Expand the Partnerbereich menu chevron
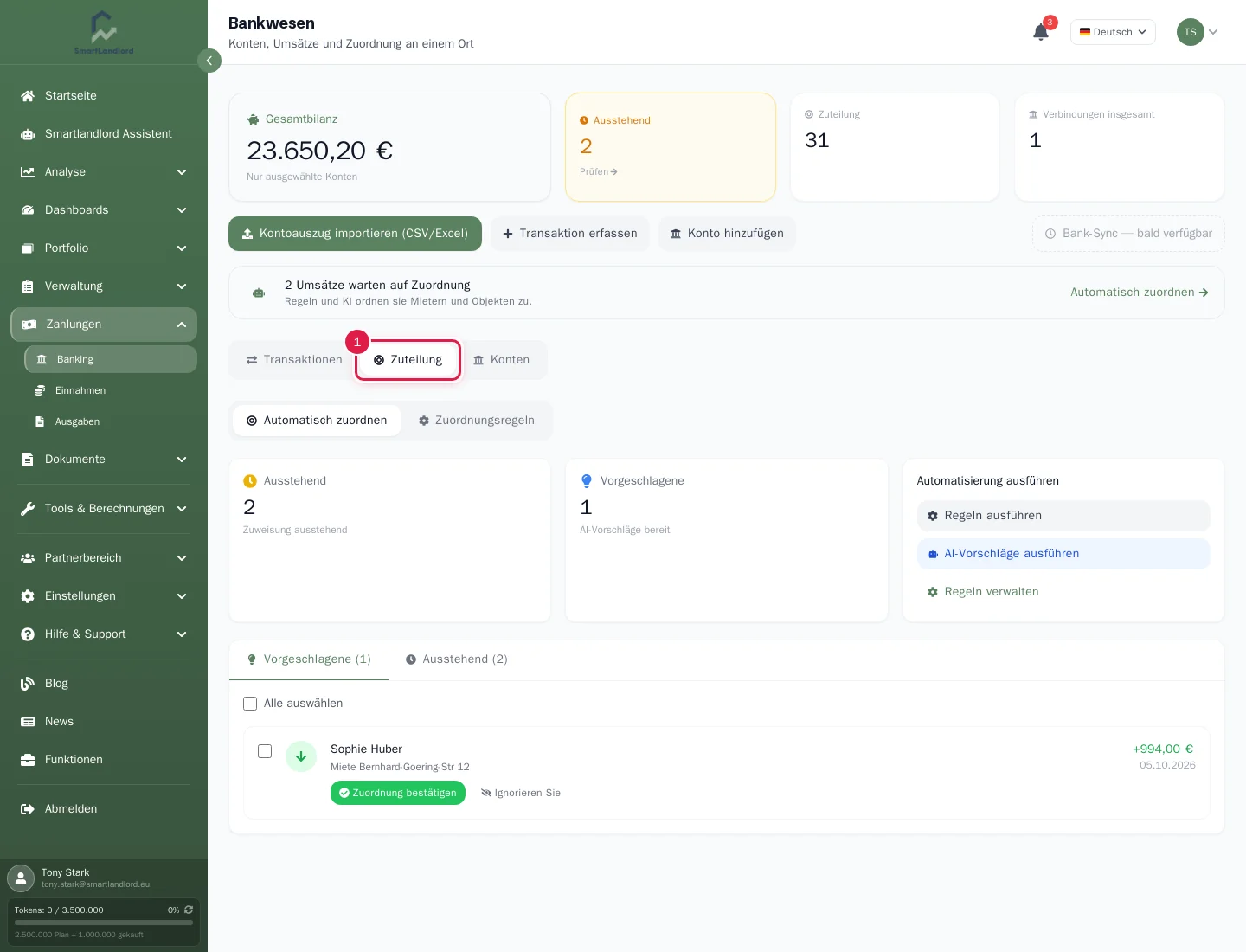 [x=182, y=558]
